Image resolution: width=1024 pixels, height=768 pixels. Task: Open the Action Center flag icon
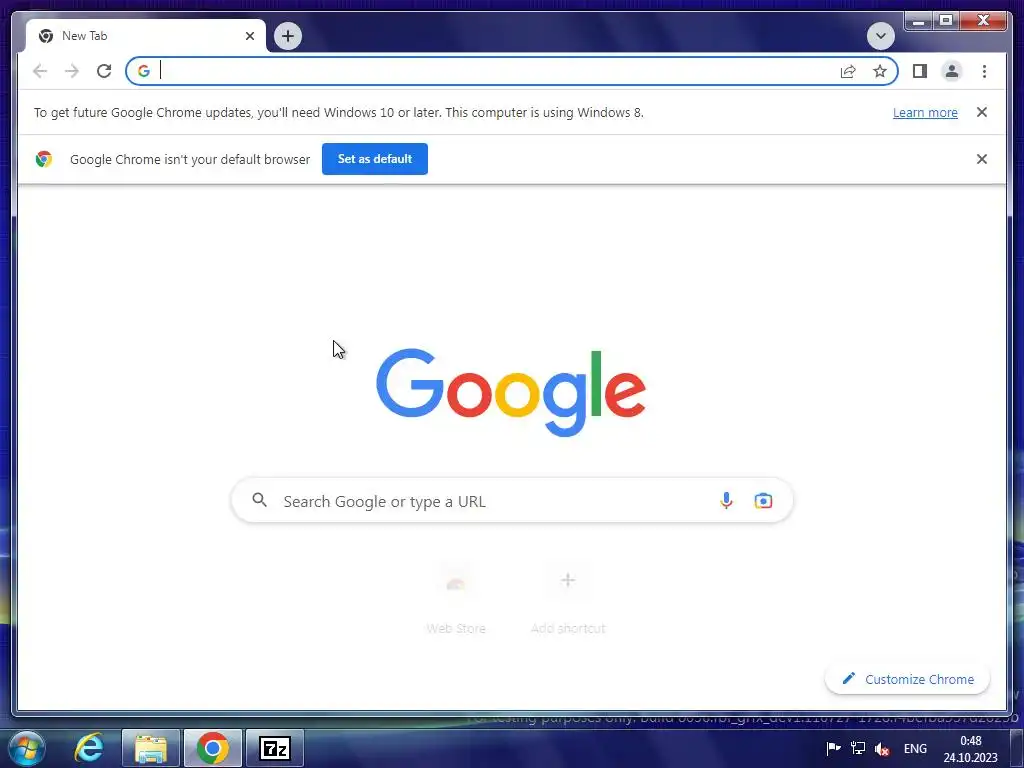click(833, 748)
